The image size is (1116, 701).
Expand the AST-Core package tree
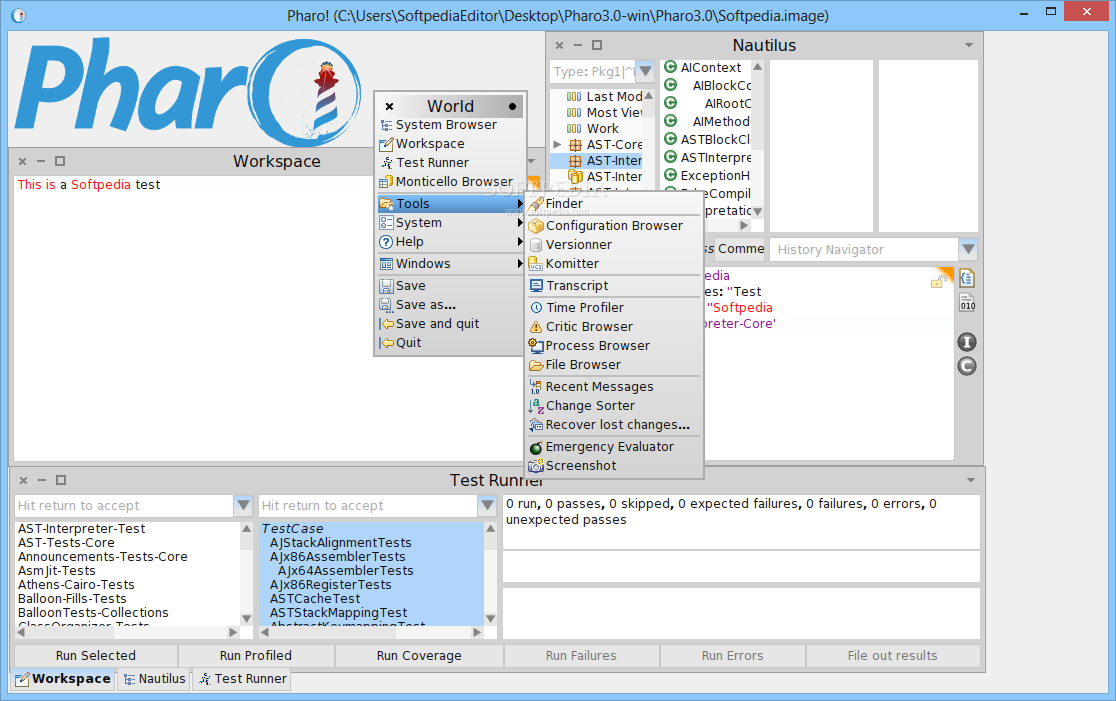coord(557,144)
